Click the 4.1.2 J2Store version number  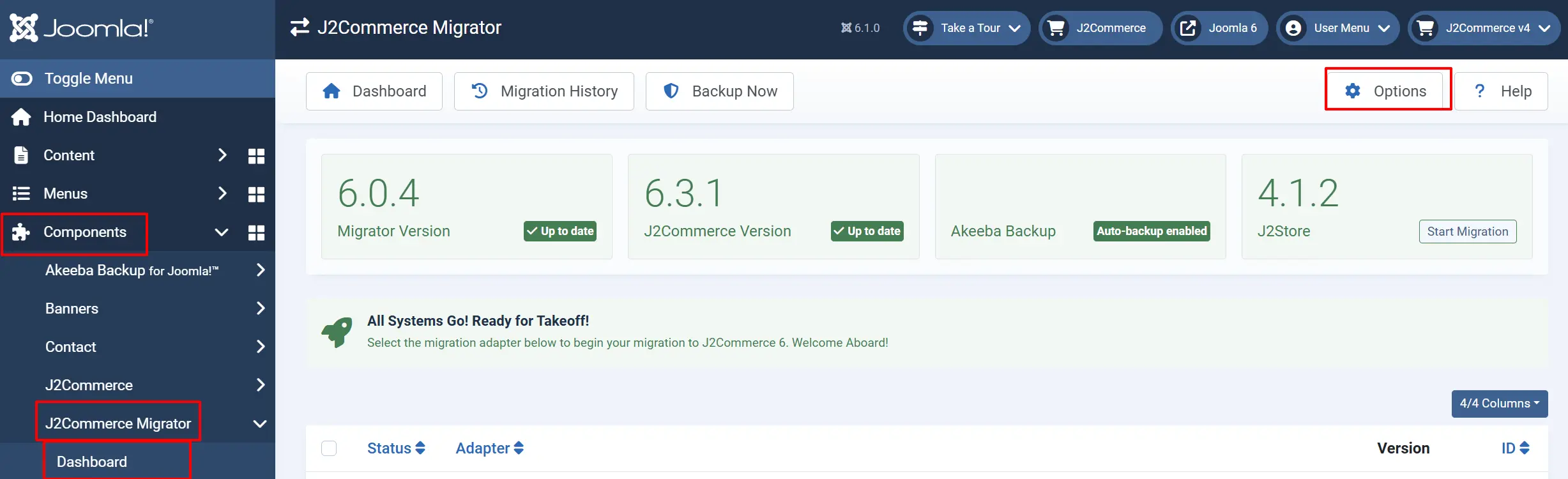(x=1298, y=194)
